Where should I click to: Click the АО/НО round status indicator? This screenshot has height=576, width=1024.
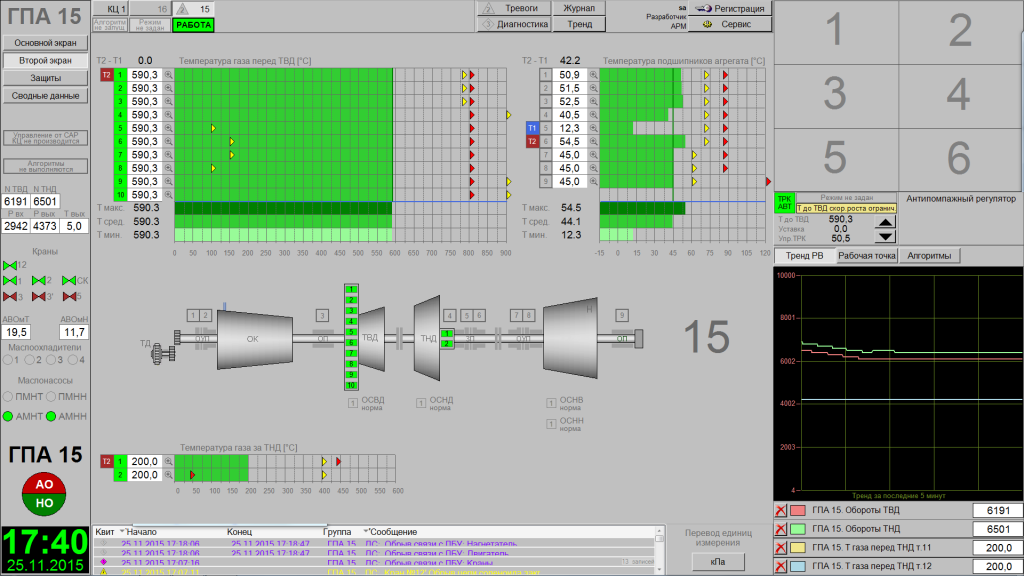click(x=44, y=493)
